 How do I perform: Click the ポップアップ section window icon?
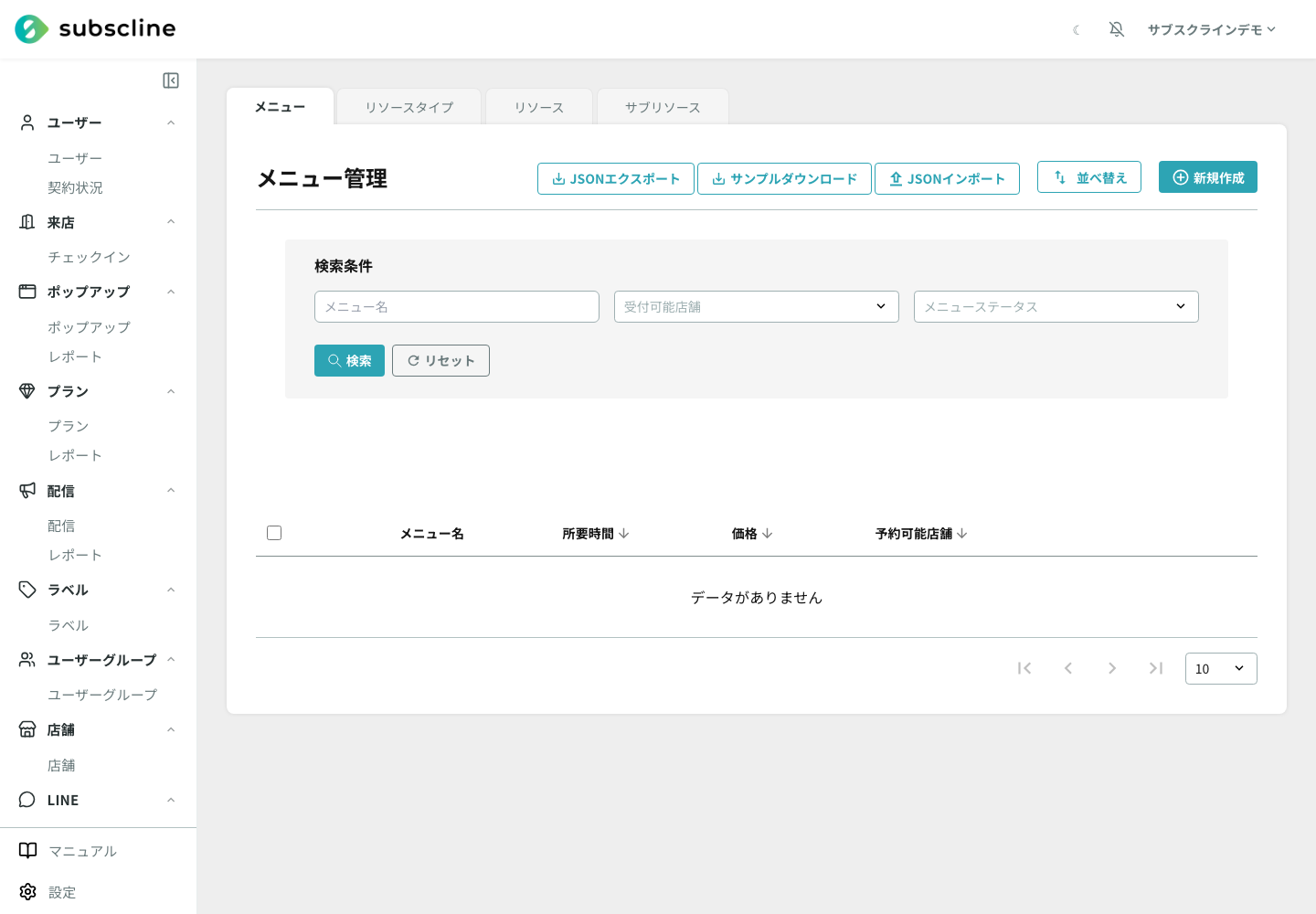click(x=27, y=292)
